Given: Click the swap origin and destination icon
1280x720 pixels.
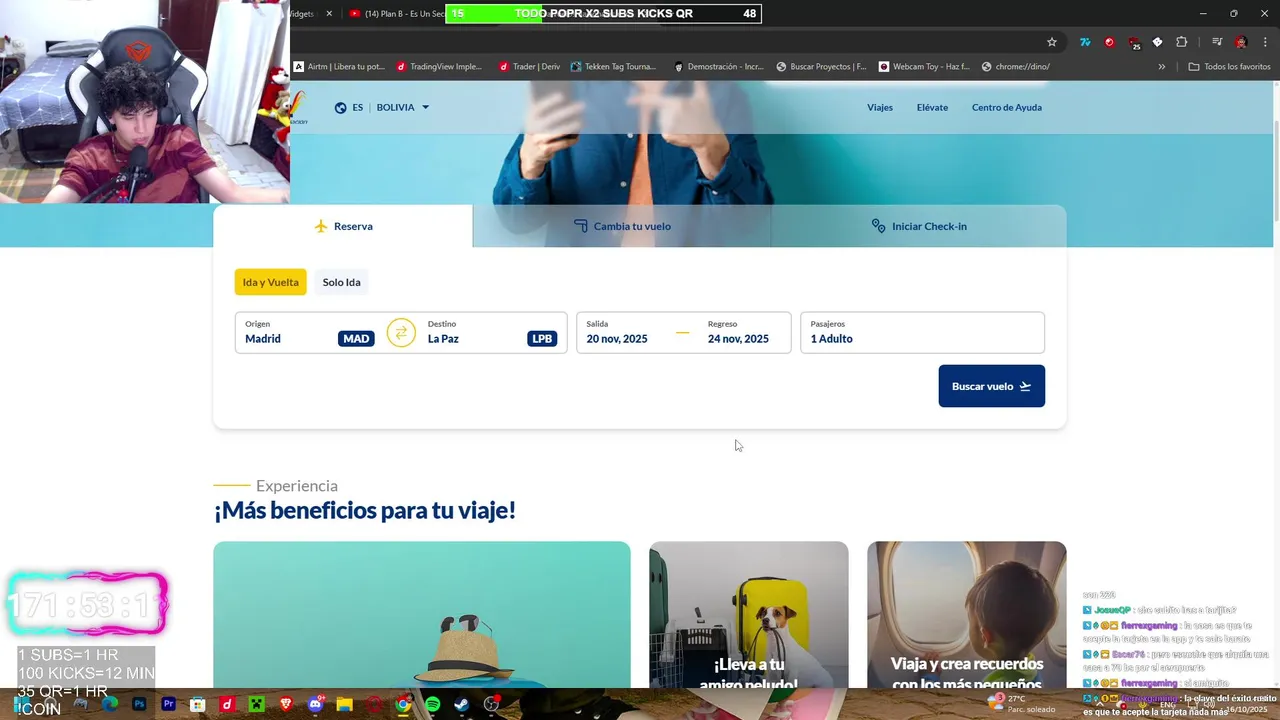Looking at the screenshot, I should tap(401, 333).
